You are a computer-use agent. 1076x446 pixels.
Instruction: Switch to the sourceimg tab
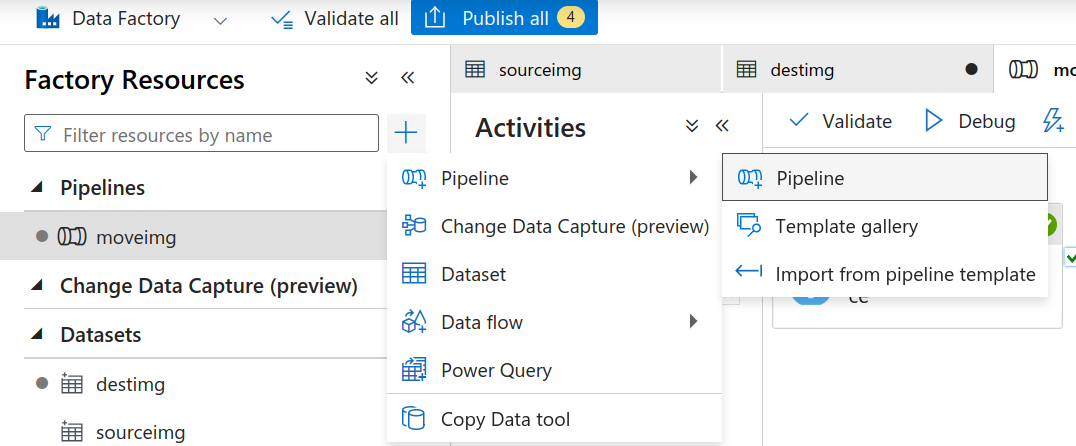coord(586,69)
